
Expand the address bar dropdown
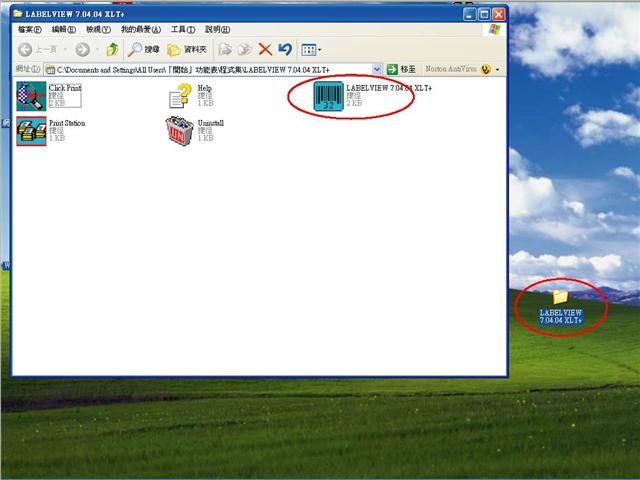coord(377,70)
